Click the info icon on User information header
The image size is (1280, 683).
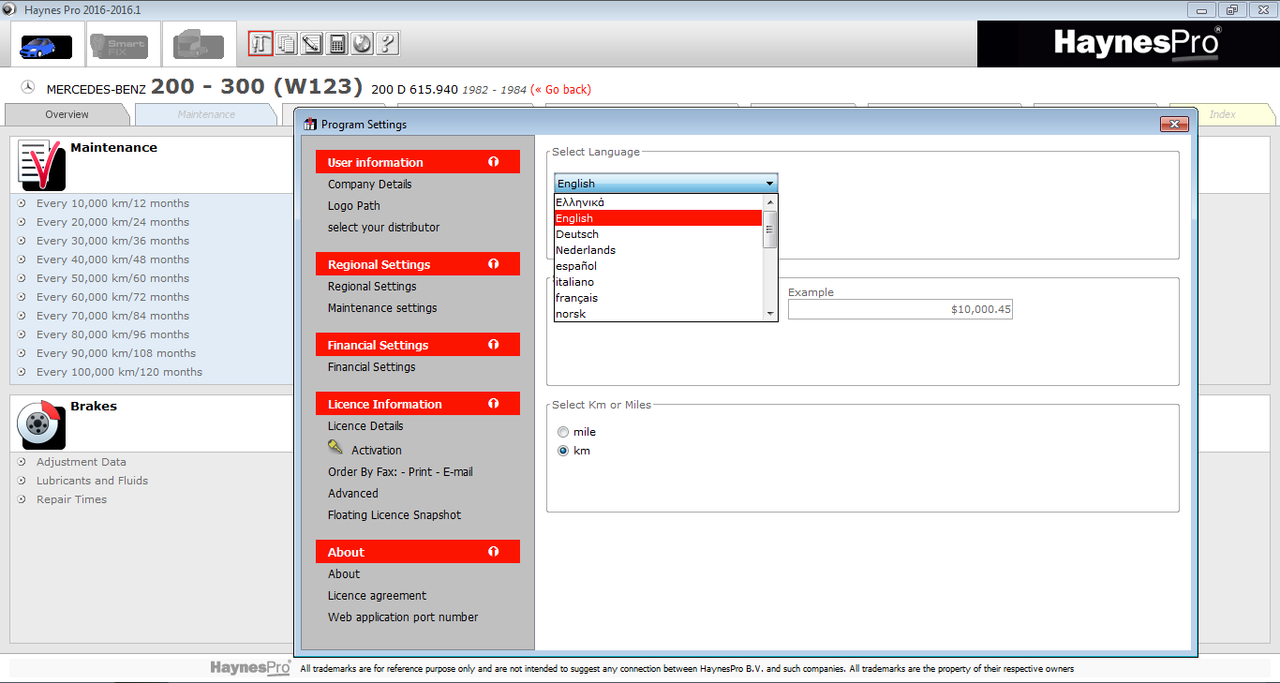click(x=493, y=162)
